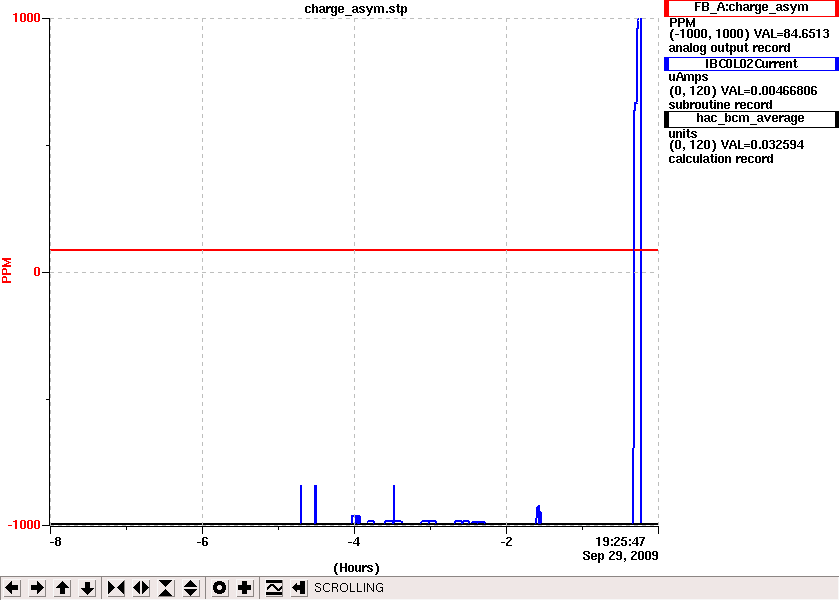Click the 19:25:47 timestamp

tap(620, 542)
